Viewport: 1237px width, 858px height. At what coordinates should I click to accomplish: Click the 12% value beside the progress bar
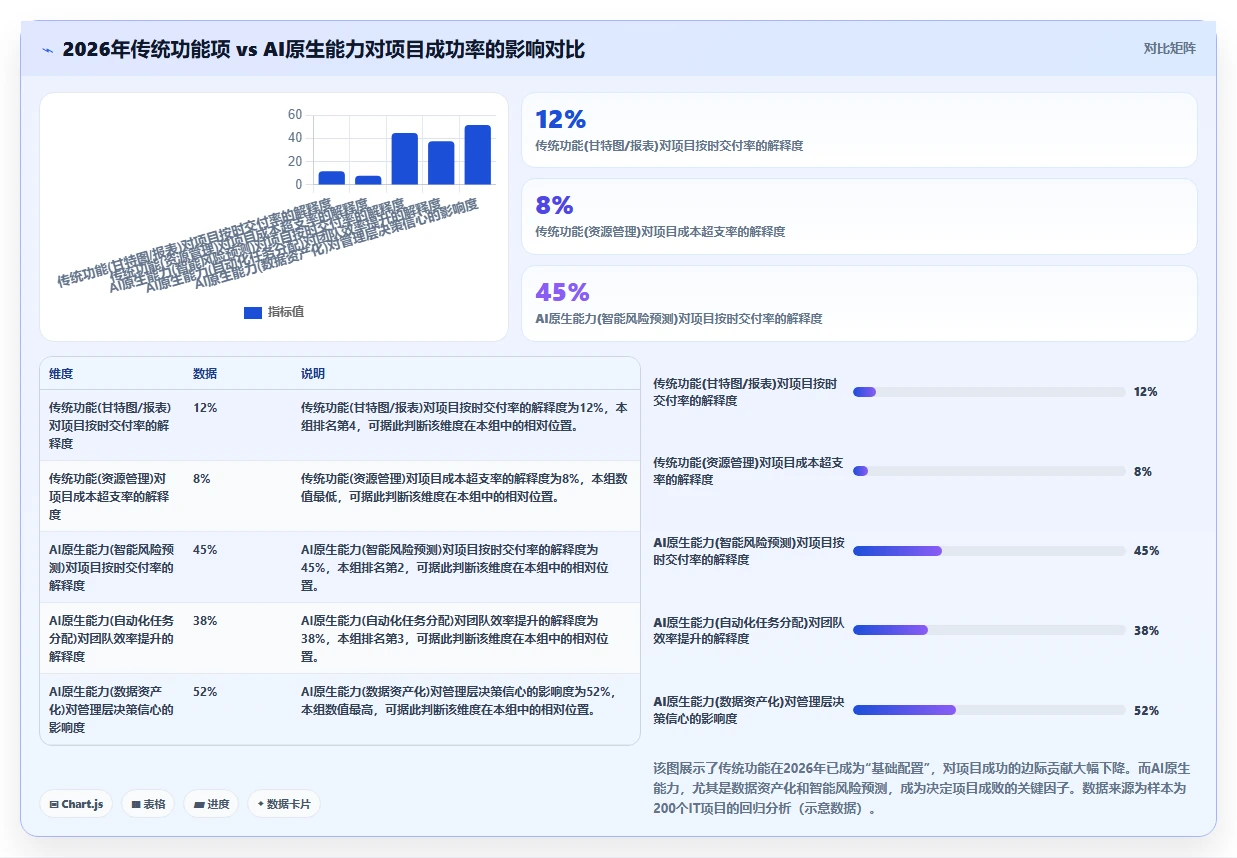(1146, 392)
